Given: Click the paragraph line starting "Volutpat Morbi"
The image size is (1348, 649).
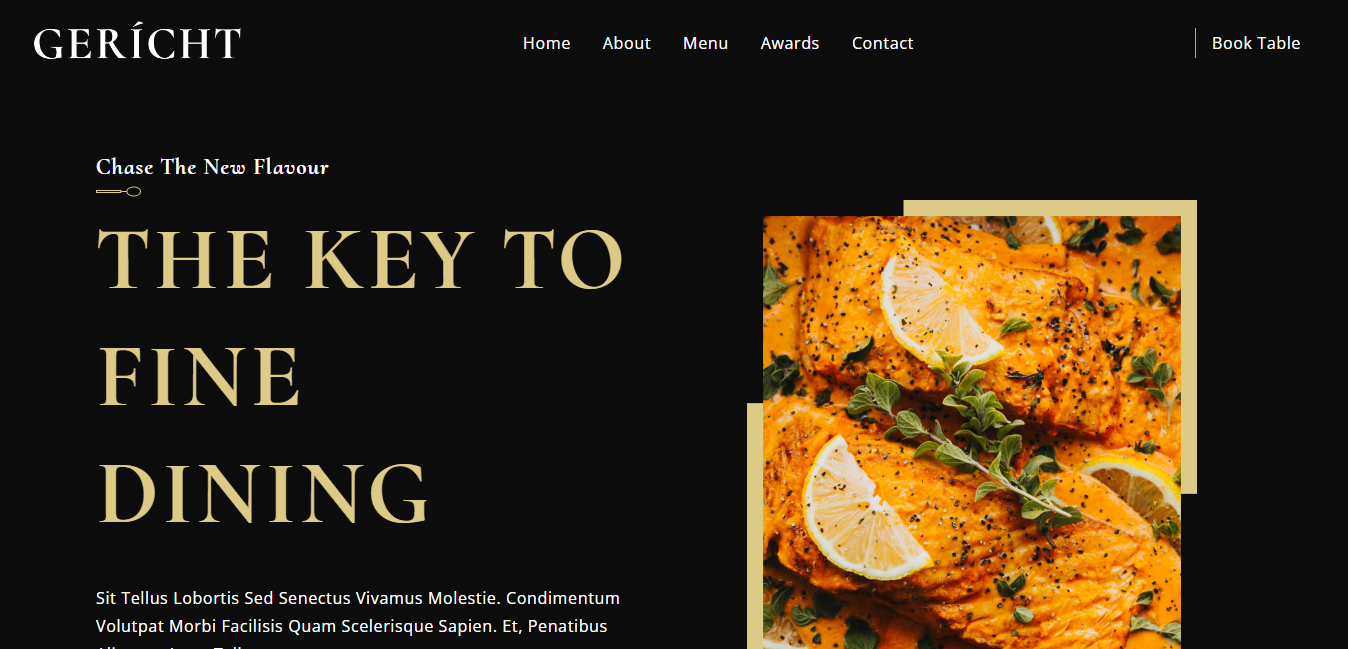Looking at the screenshot, I should click(351, 626).
